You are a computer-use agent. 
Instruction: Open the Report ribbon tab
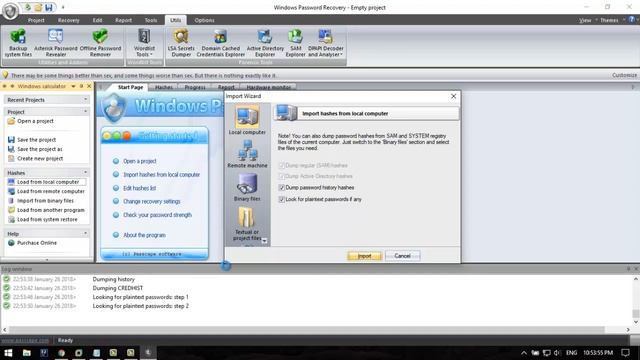tap(123, 20)
